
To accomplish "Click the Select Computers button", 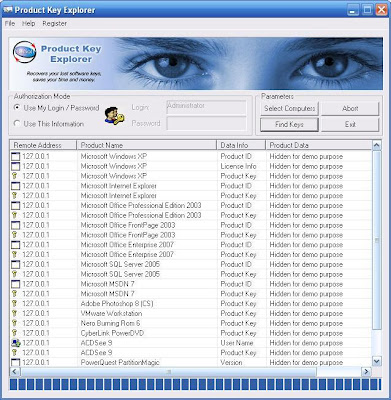I will coord(289,108).
